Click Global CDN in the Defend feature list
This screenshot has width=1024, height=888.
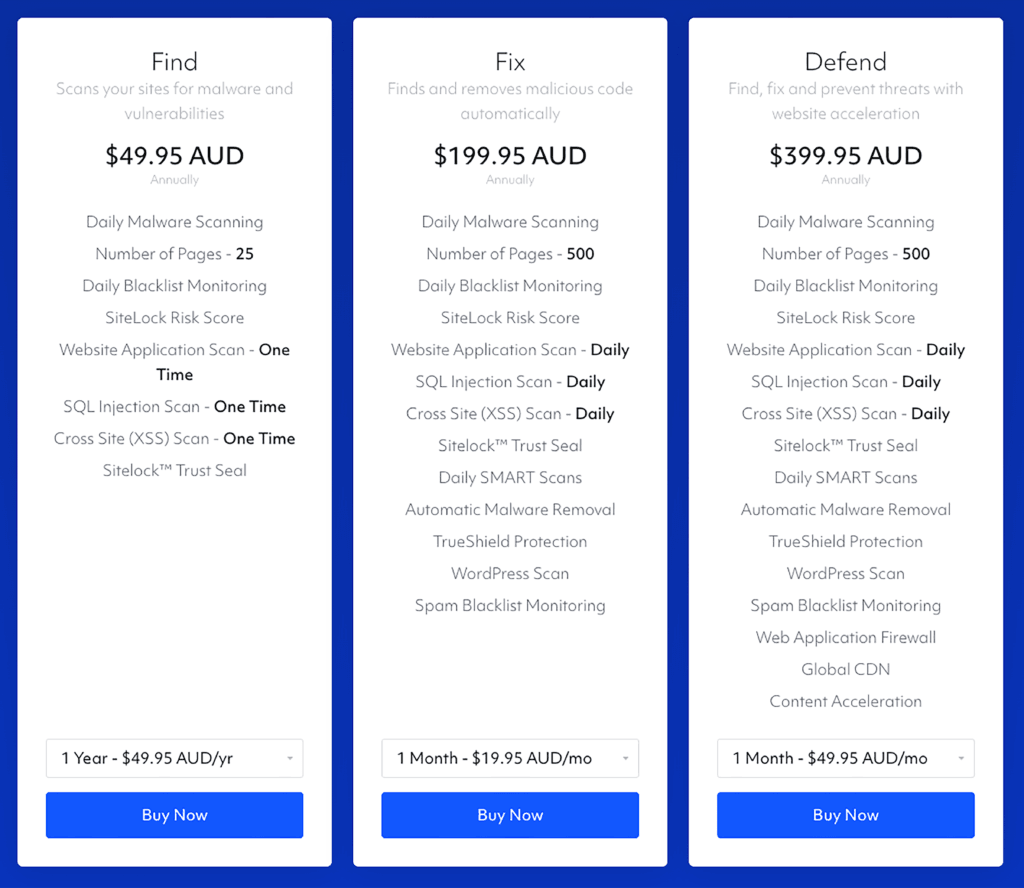pyautogui.click(x=845, y=669)
